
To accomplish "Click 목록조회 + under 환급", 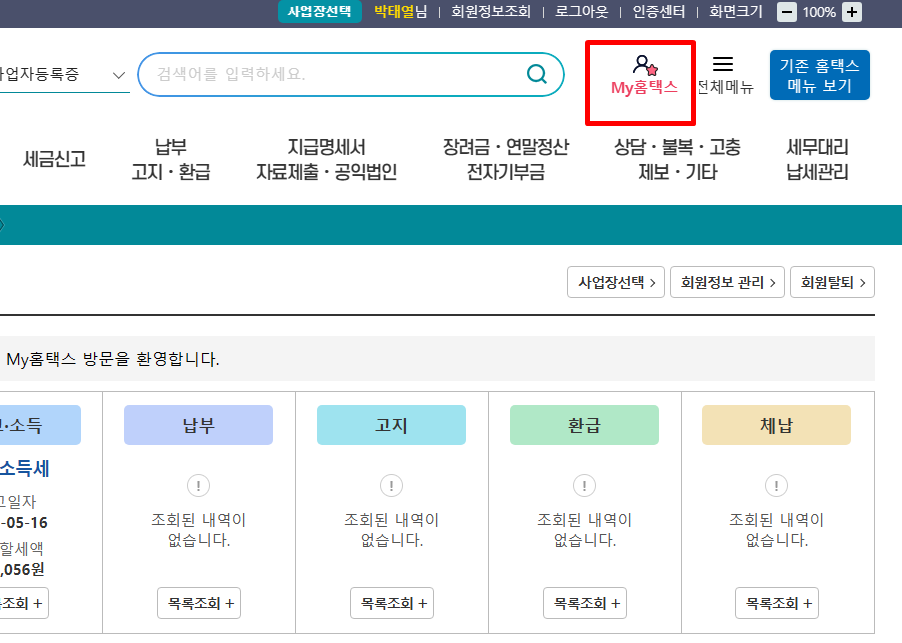I will [x=584, y=603].
